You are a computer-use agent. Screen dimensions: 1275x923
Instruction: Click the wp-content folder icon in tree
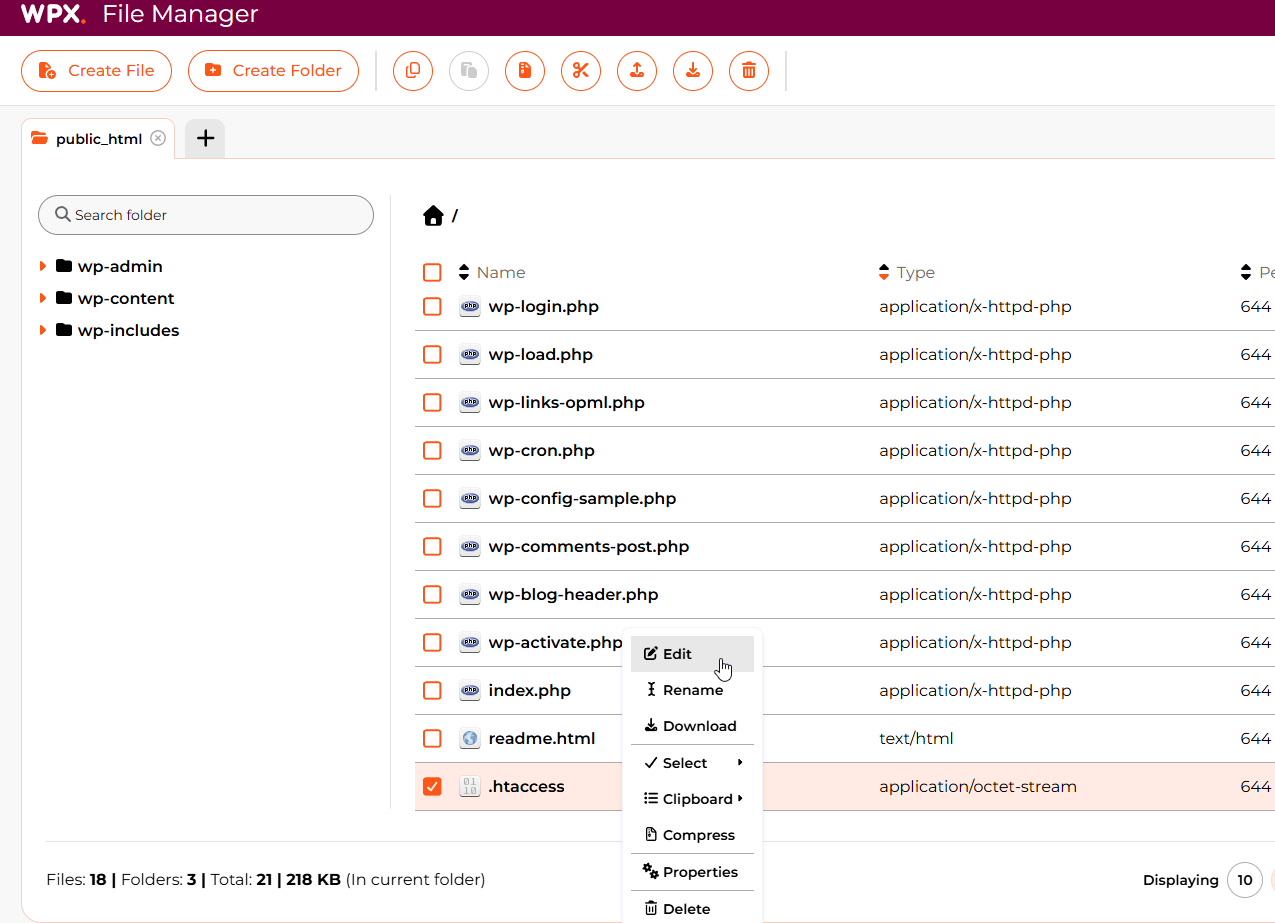(x=65, y=298)
